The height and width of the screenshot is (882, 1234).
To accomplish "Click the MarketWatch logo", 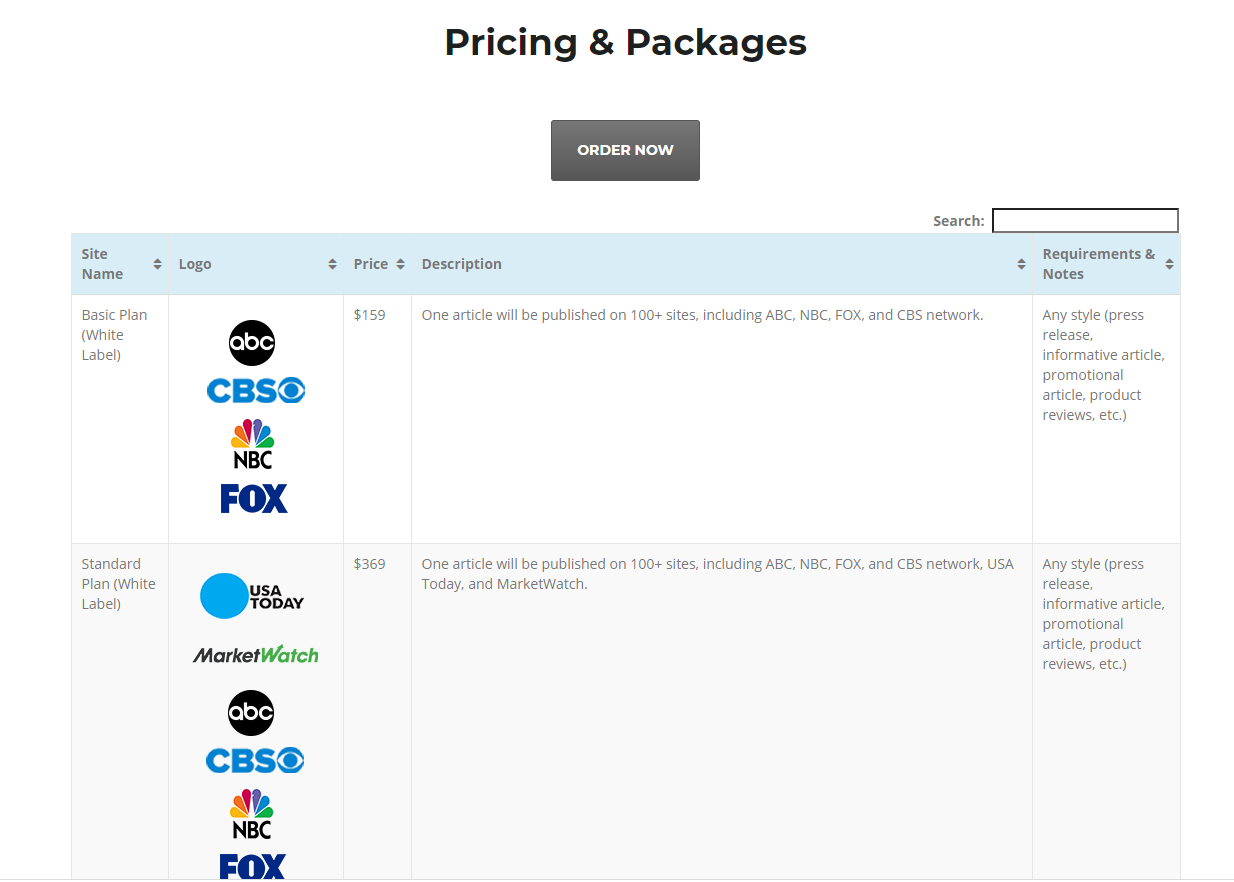I will click(x=255, y=655).
